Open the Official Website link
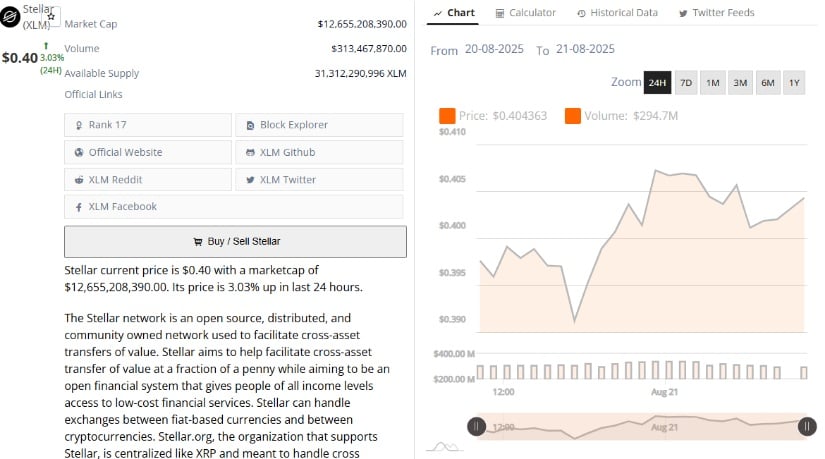The height and width of the screenshot is (459, 825). coord(148,152)
